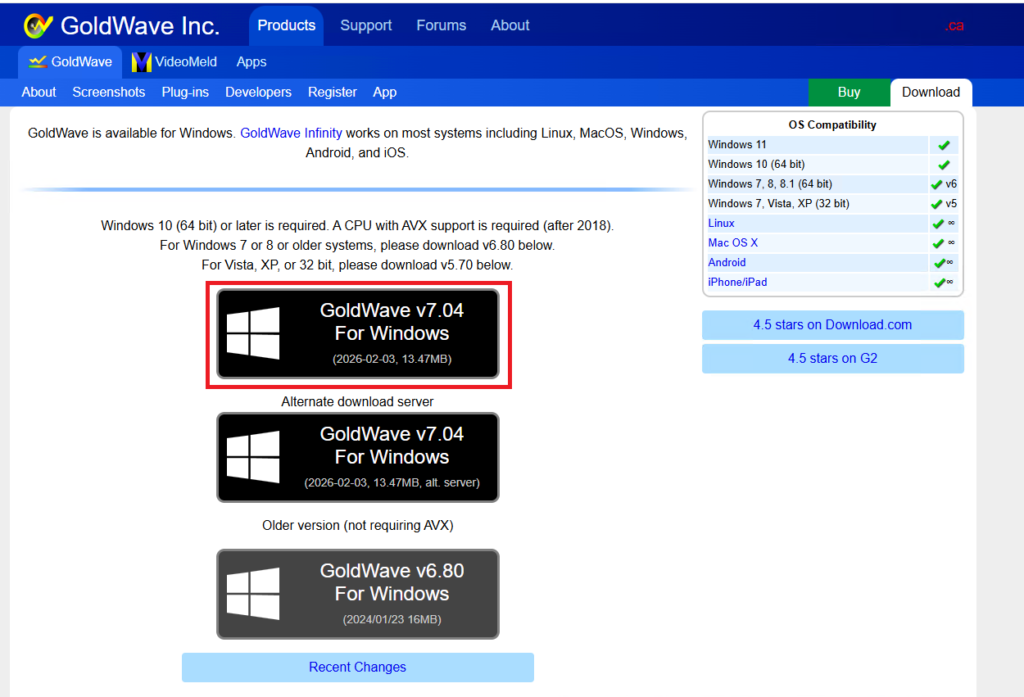
Task: Go to the Forums page
Action: click(441, 26)
